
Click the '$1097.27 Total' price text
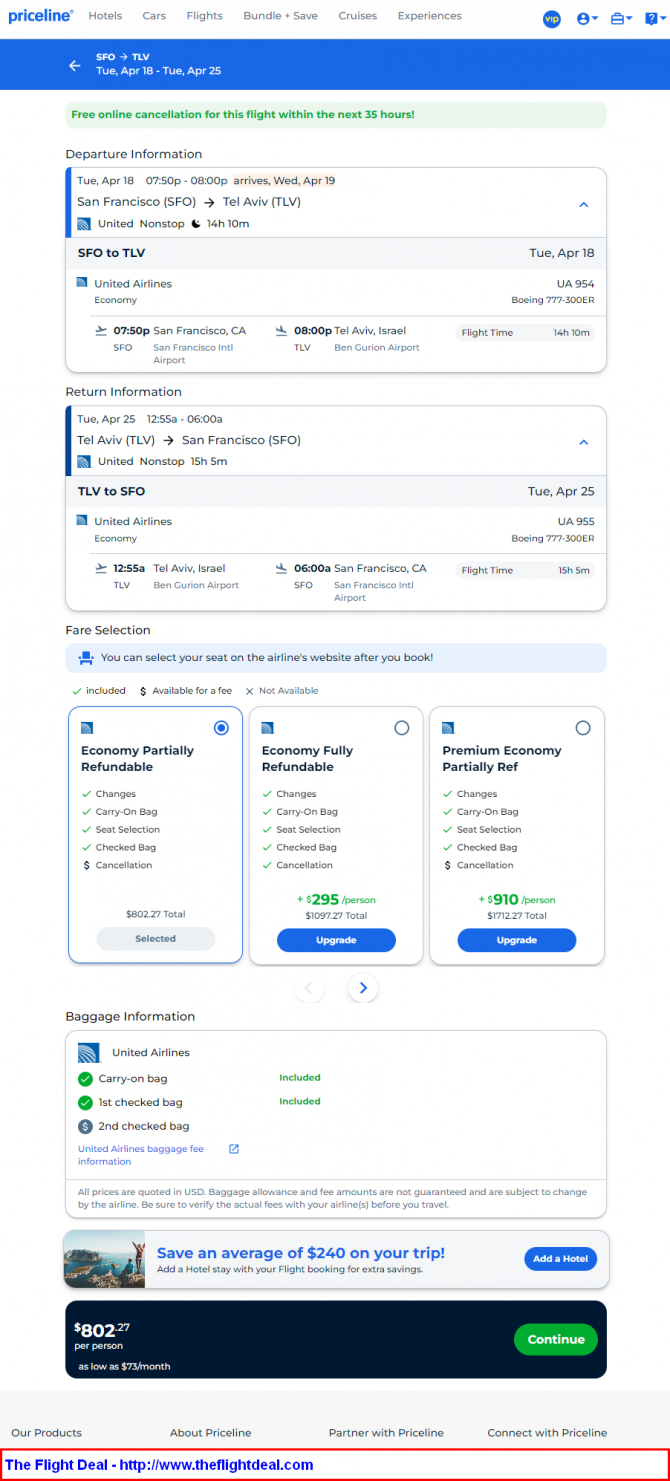coord(336,915)
